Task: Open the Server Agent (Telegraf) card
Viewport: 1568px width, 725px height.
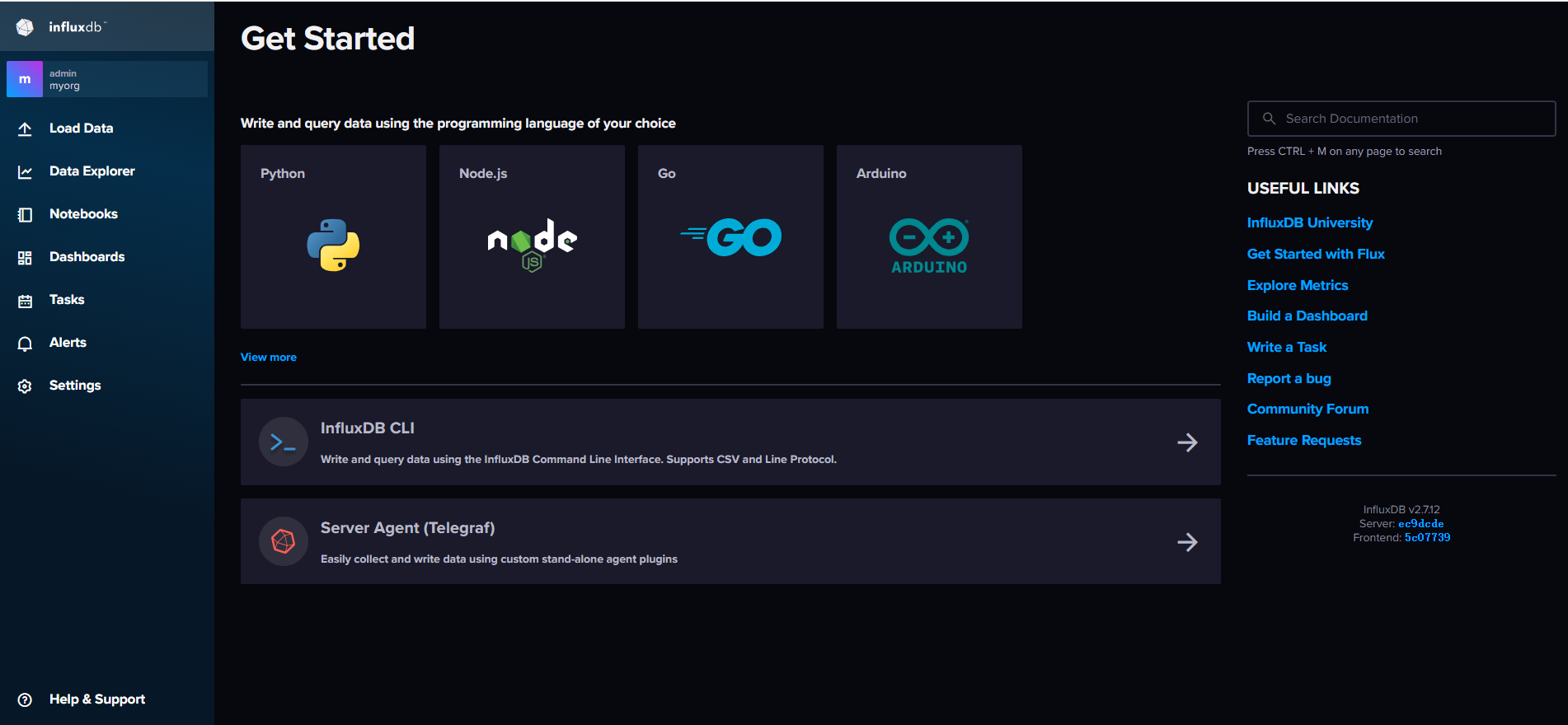Action: [x=730, y=541]
